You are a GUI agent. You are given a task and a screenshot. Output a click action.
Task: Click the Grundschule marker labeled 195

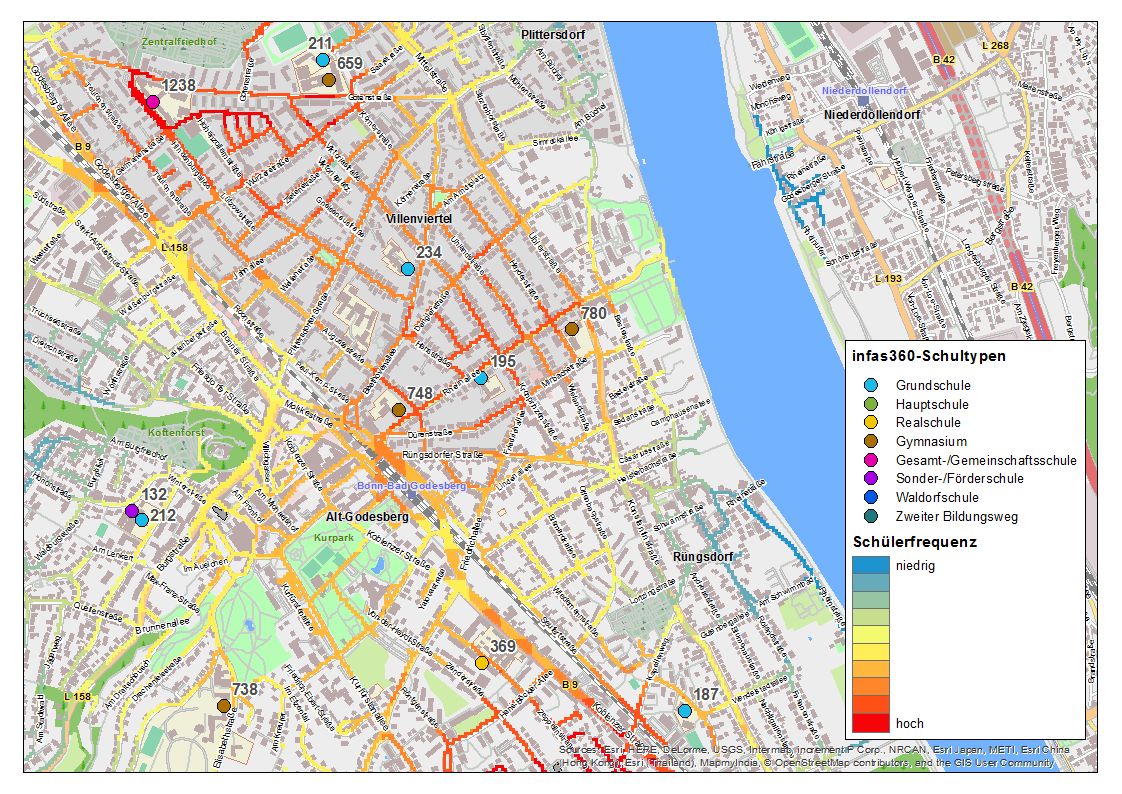tap(480, 379)
